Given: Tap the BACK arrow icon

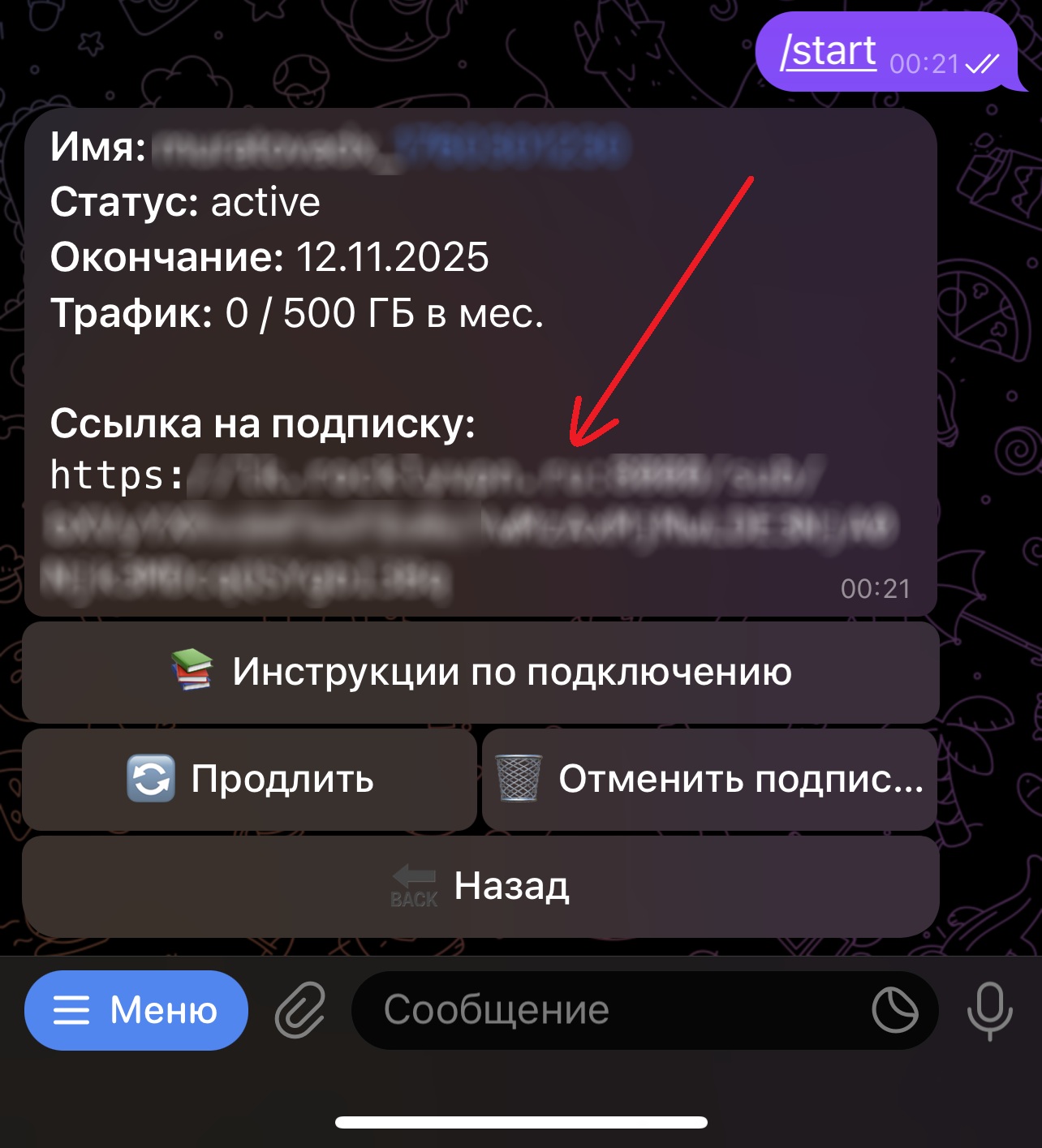Looking at the screenshot, I should pos(414,887).
